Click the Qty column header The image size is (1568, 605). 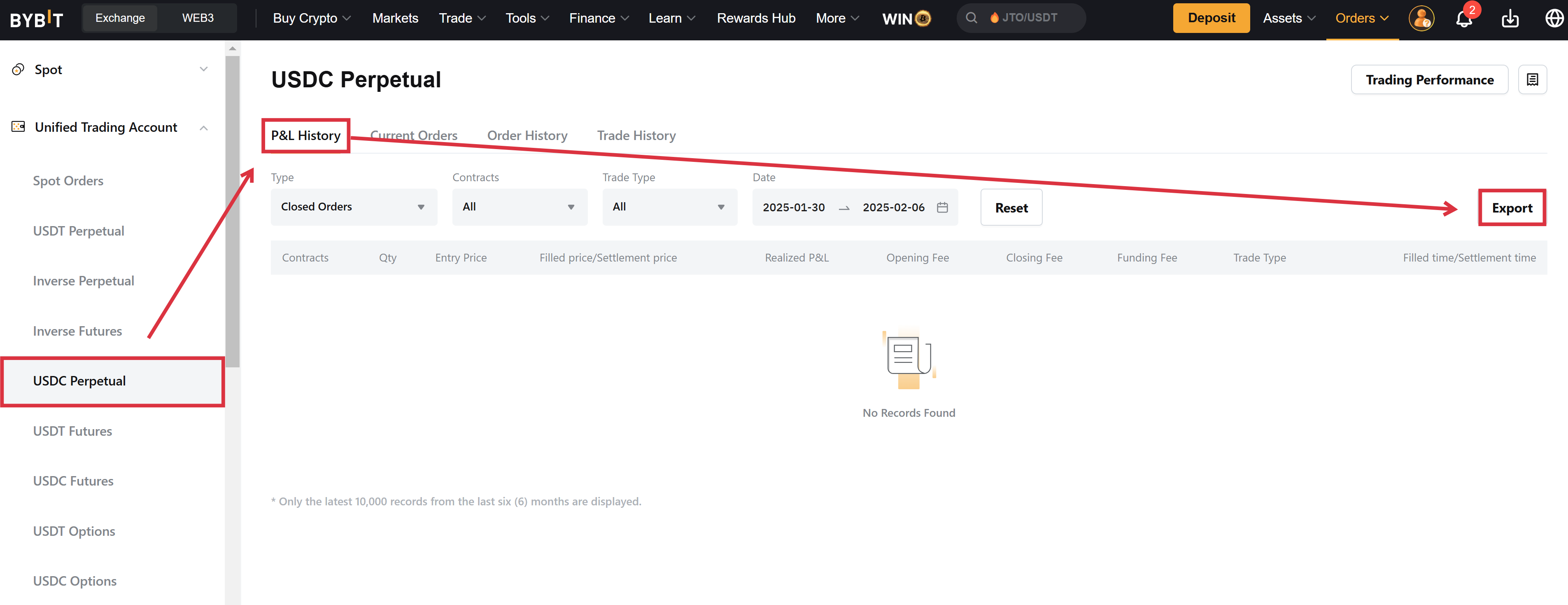tap(388, 258)
